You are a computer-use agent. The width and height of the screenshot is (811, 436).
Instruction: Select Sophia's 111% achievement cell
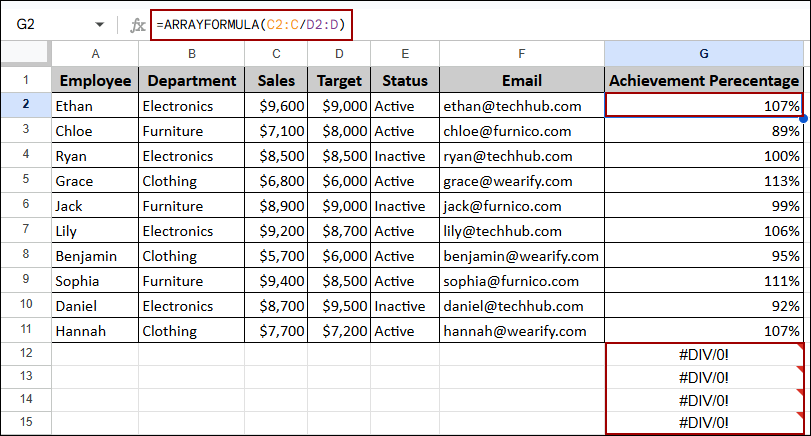click(704, 281)
